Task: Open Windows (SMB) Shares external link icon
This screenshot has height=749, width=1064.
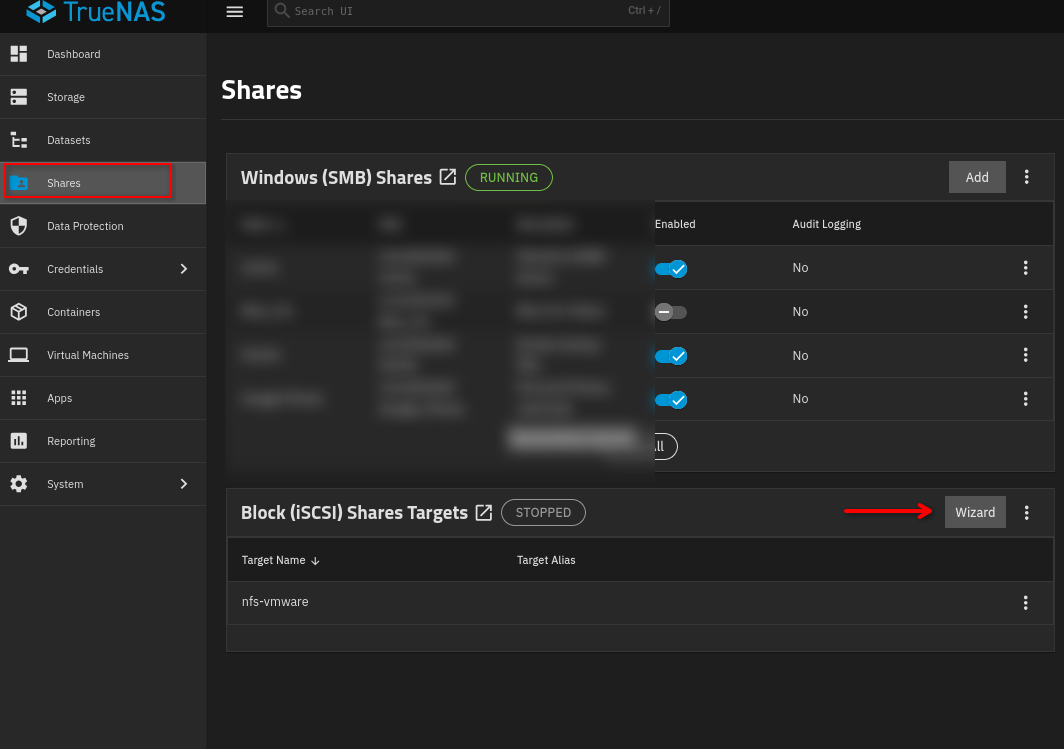Action: (x=448, y=177)
